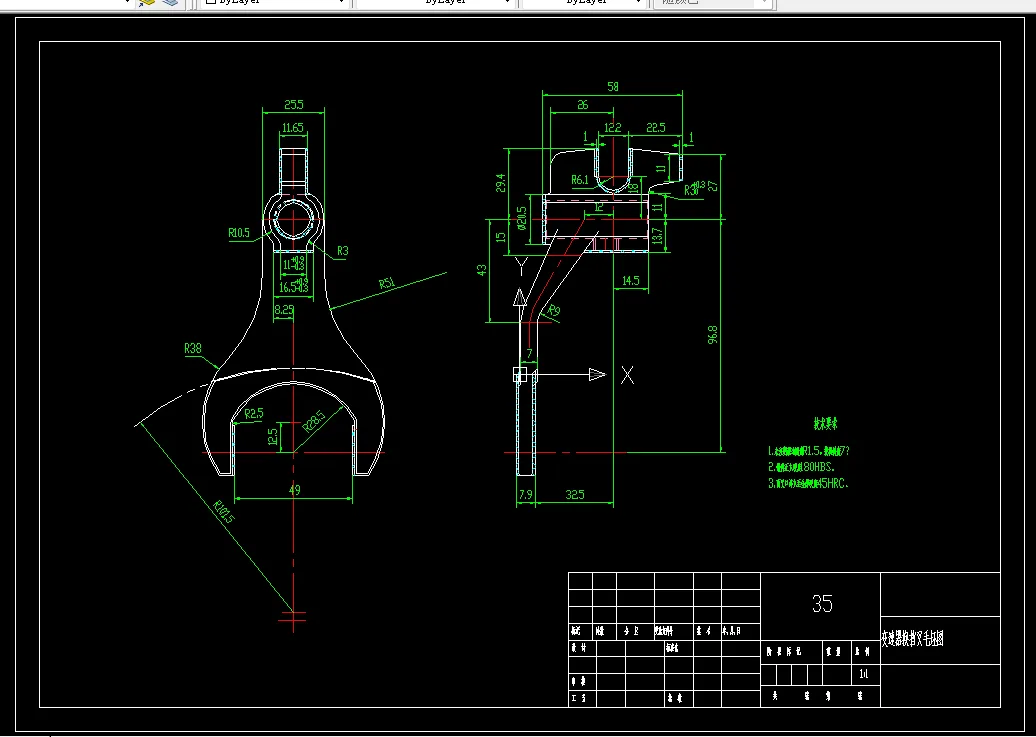This screenshot has width=1036, height=737.
Task: Click the crossed center mark below the fork
Action: [293, 617]
